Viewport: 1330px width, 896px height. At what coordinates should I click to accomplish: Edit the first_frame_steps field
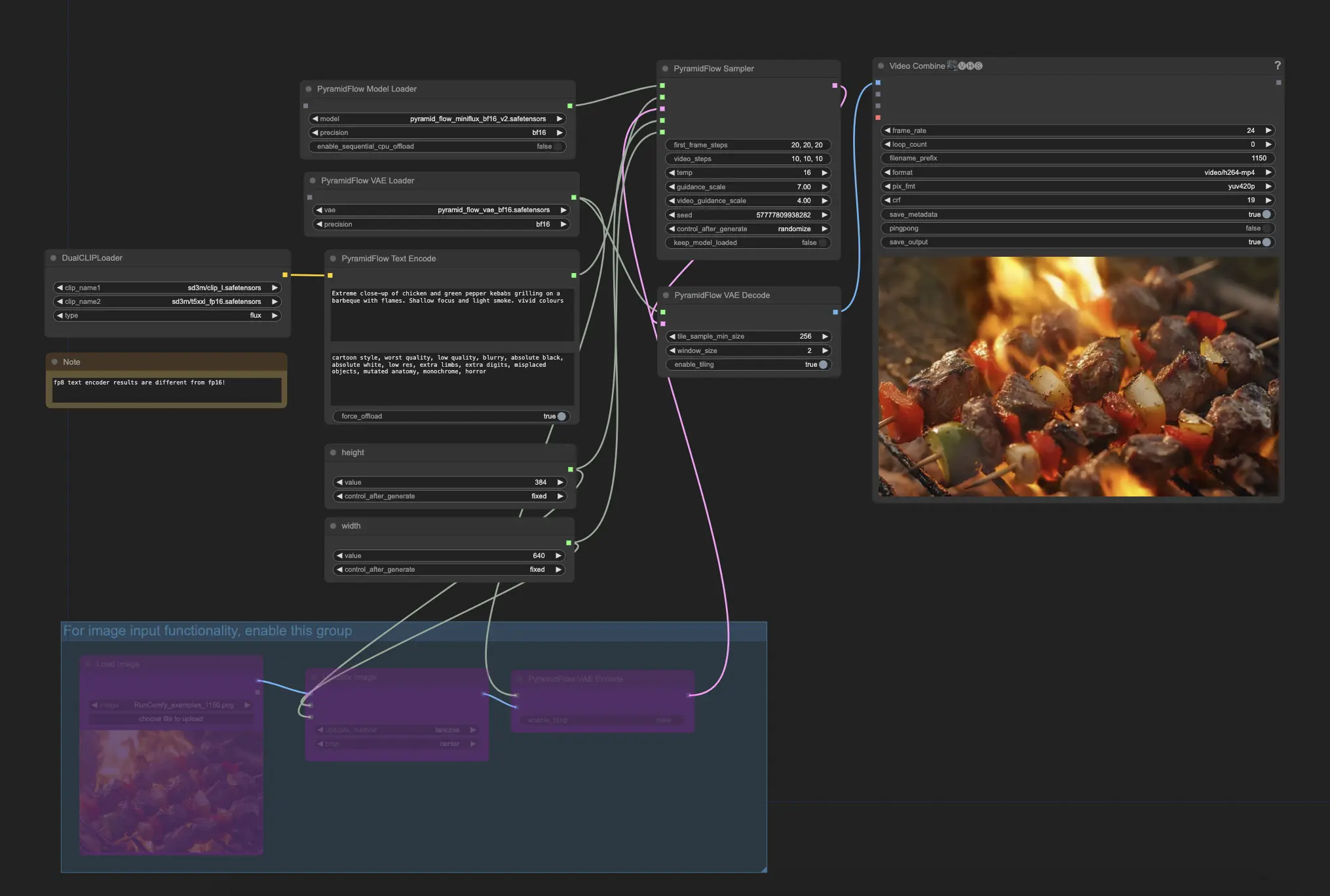point(748,145)
